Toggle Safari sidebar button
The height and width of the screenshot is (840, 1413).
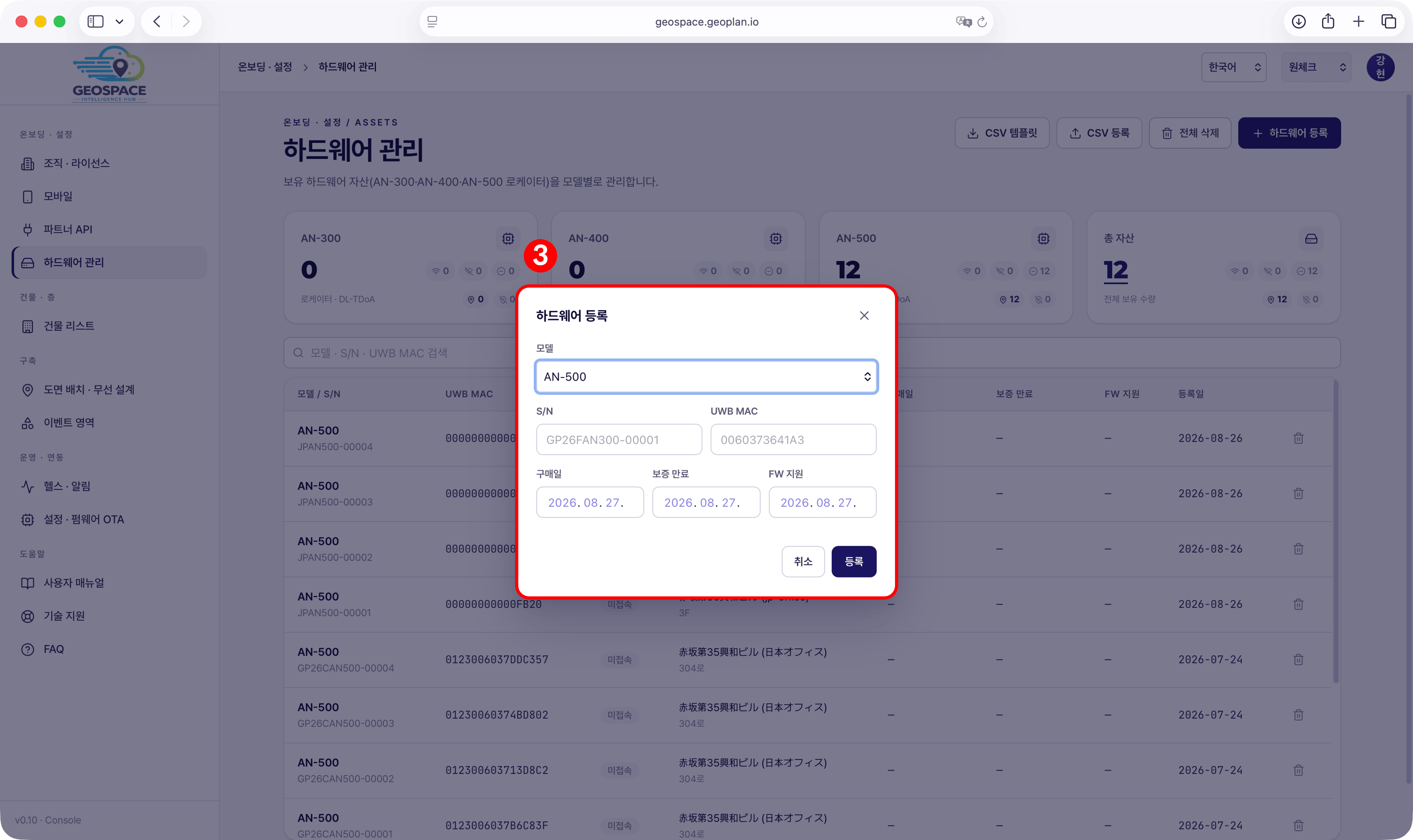[x=95, y=22]
